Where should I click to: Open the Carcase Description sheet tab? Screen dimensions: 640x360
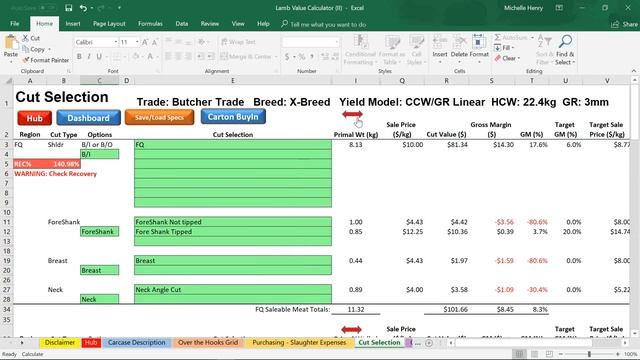click(137, 342)
